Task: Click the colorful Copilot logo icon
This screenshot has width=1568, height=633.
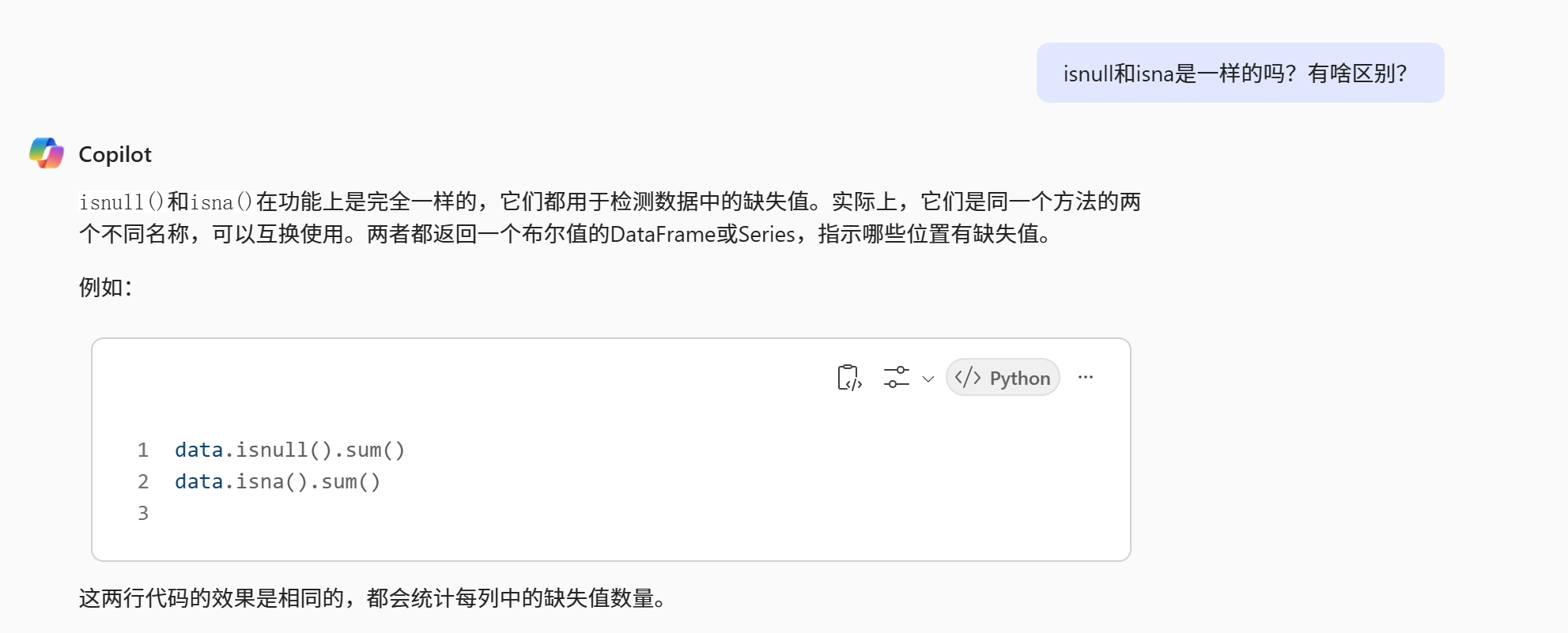Action: pos(47,153)
